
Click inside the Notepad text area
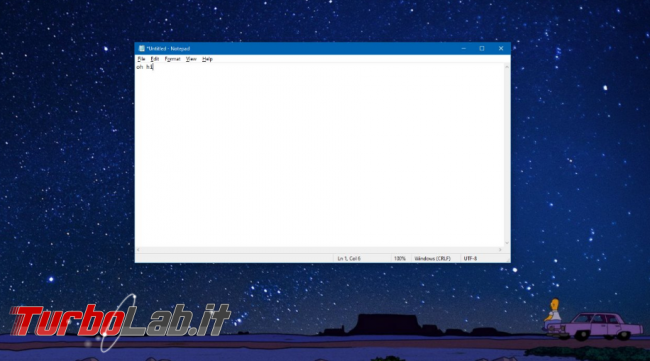[320, 155]
